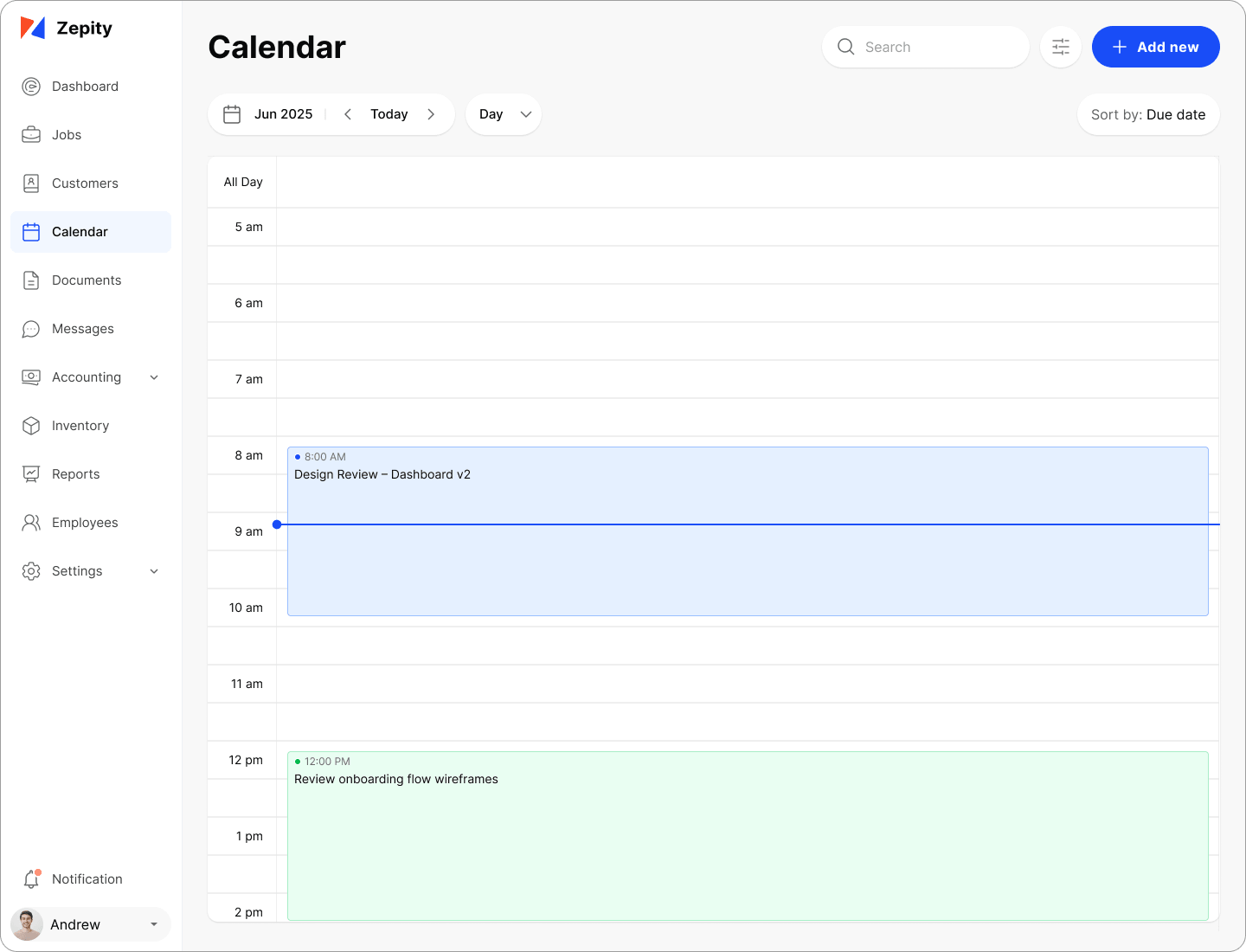Click the Messages chat bubble icon
Viewport: 1246px width, 952px height.
(x=31, y=329)
